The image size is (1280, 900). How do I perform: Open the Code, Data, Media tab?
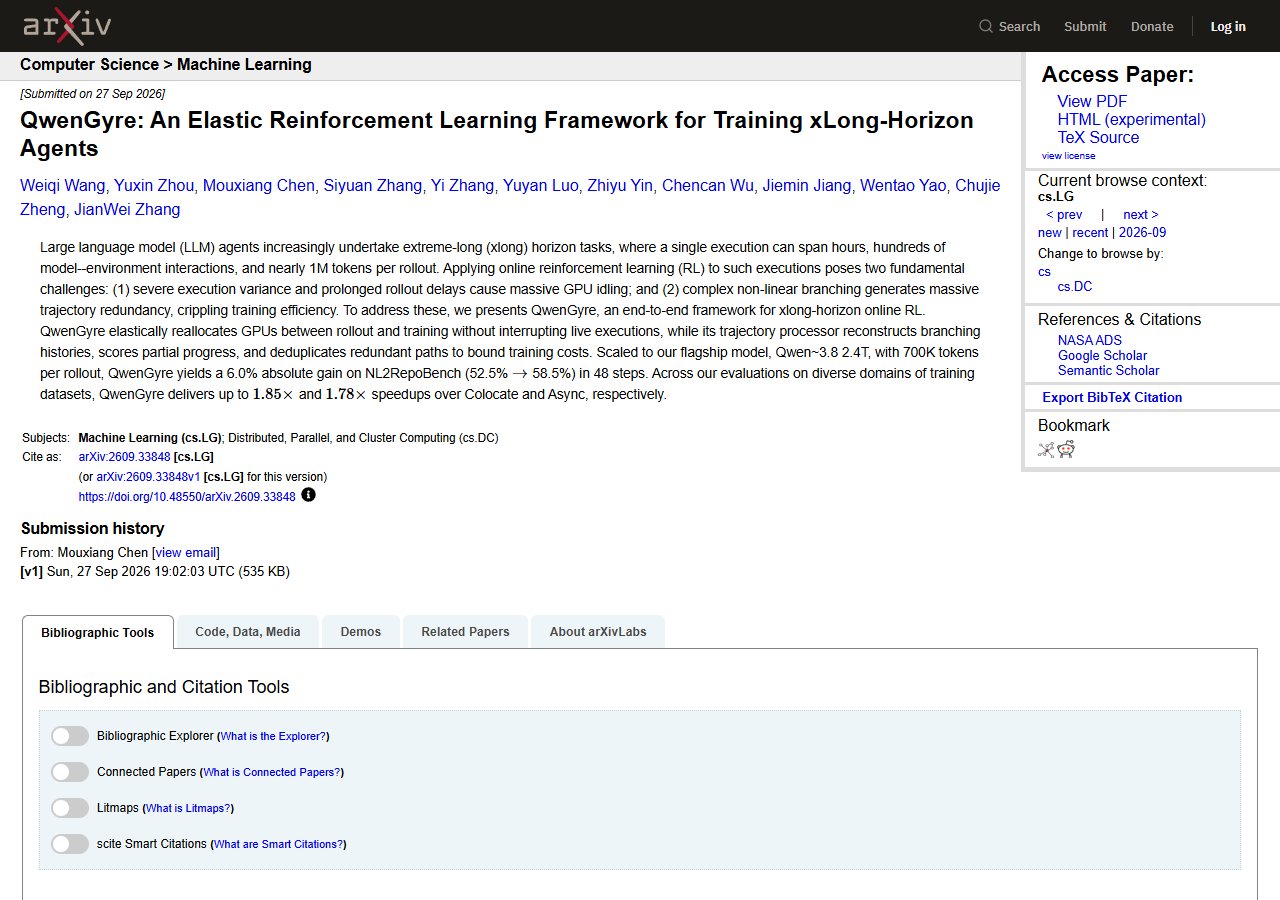point(248,632)
